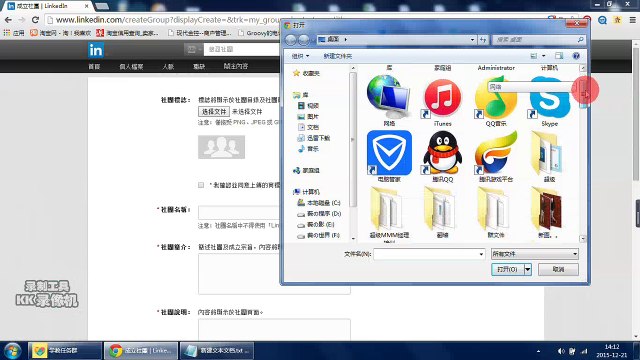Open dialog help question-mark icon
Screen dimensions: 640x360
576,56
